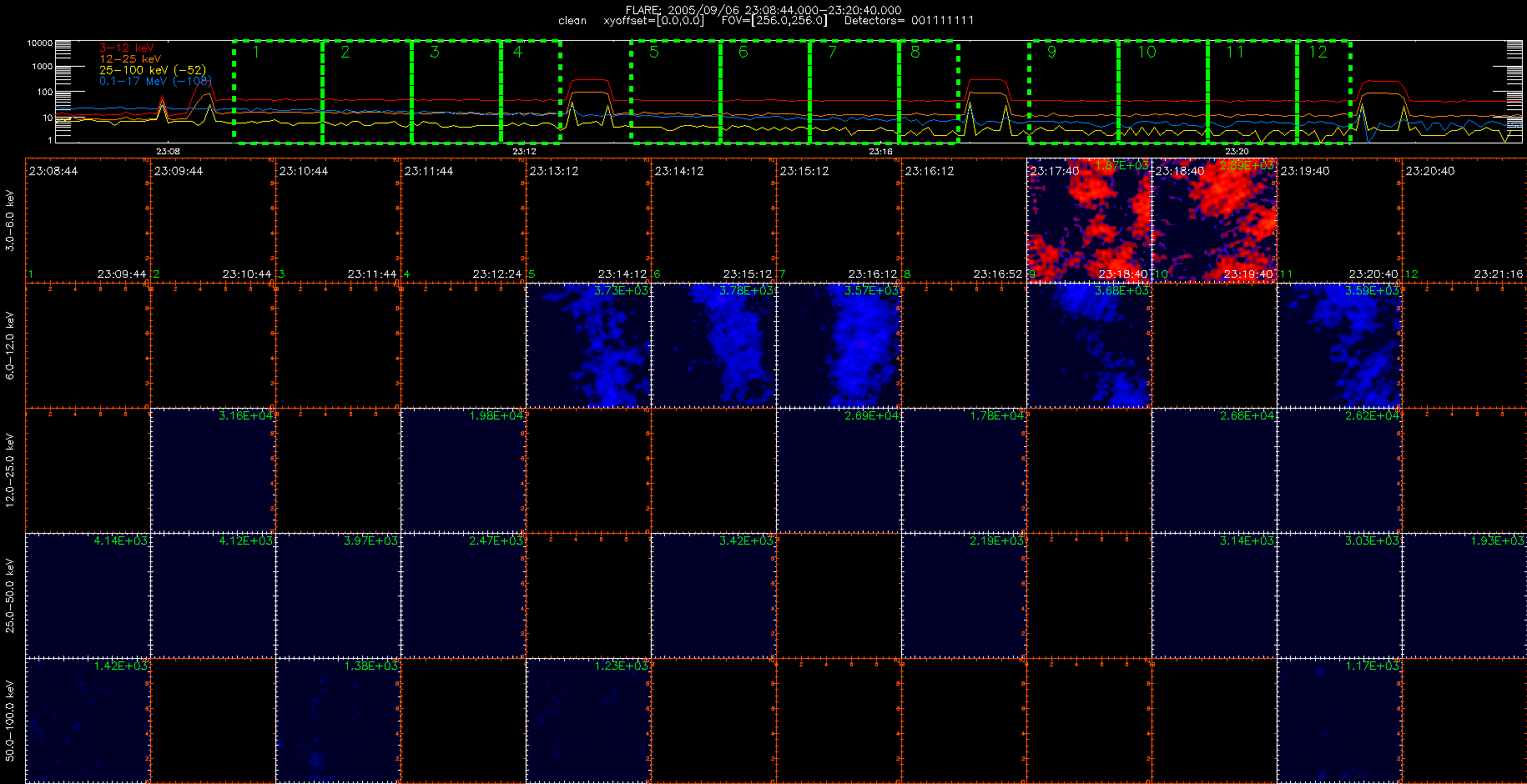Click the '12-25 keV' legend entry
The height and width of the screenshot is (784, 1527).
[x=130, y=59]
